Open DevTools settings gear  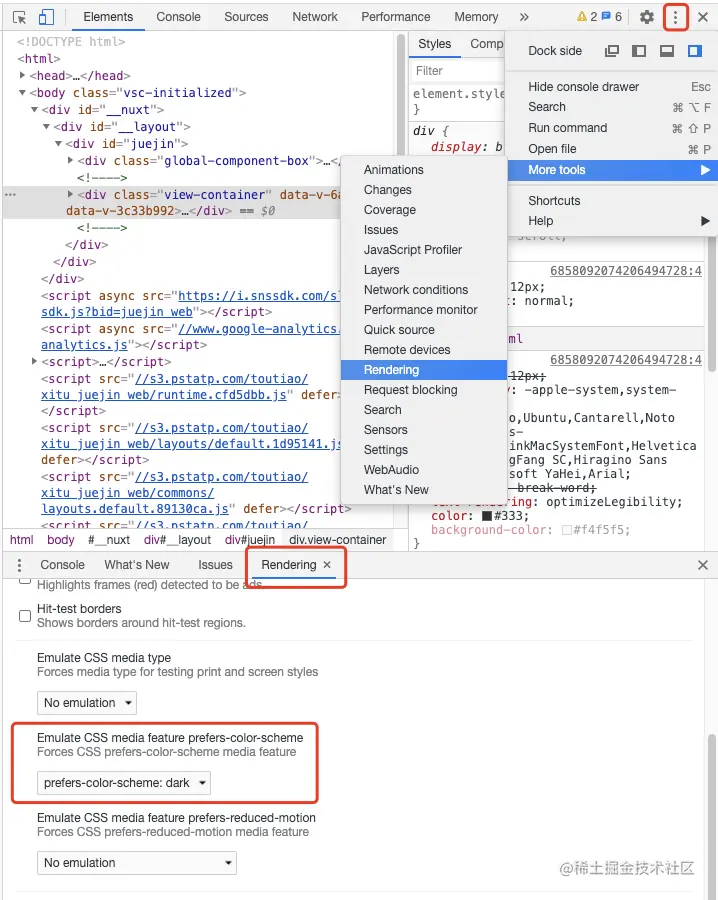tap(647, 17)
